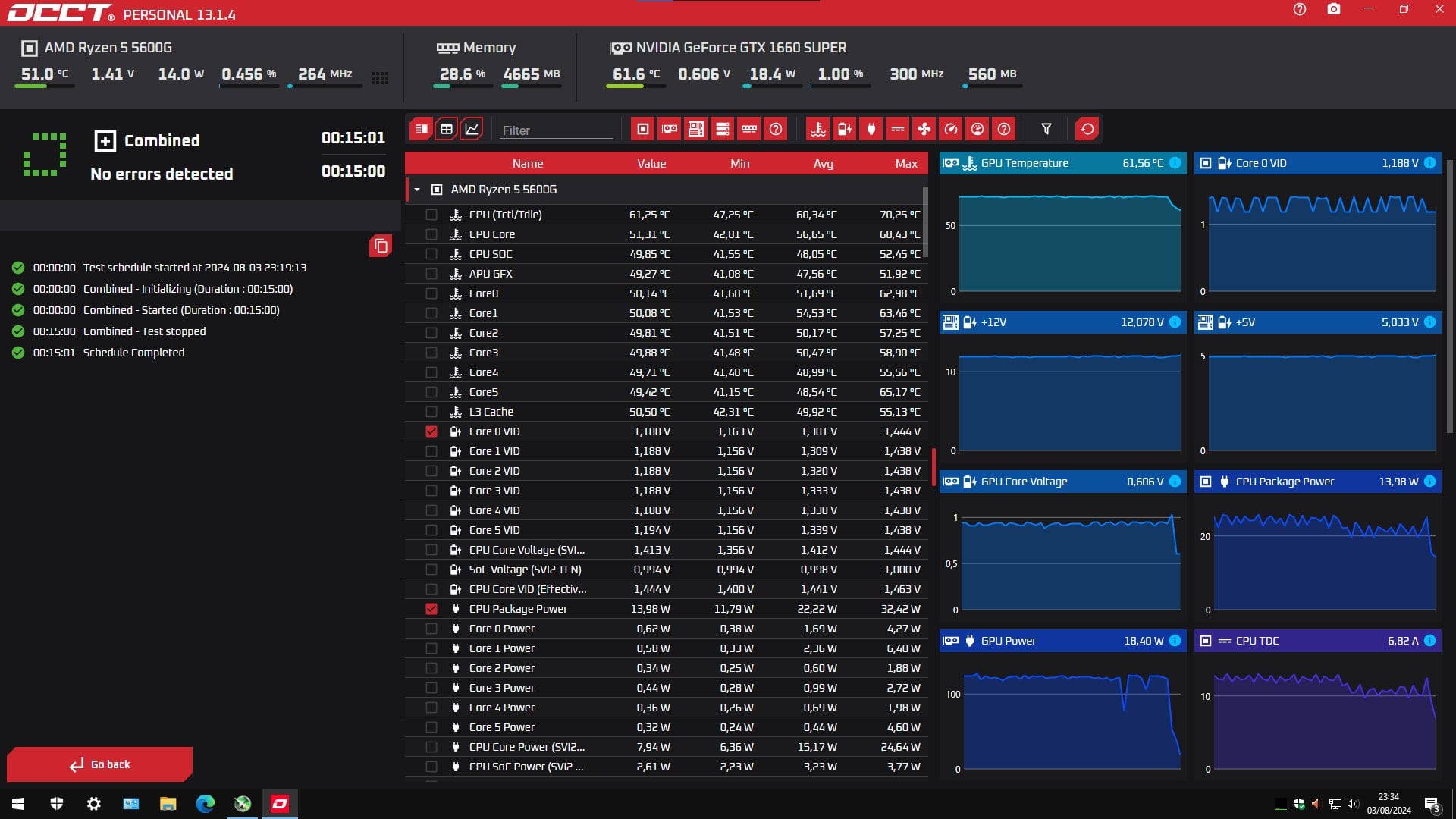1456x819 pixels.
Task: Click the Memory summary header
Action: point(489,48)
